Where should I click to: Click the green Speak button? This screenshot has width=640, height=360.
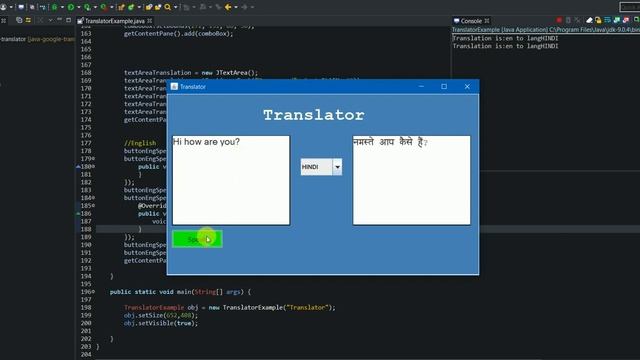tap(197, 239)
